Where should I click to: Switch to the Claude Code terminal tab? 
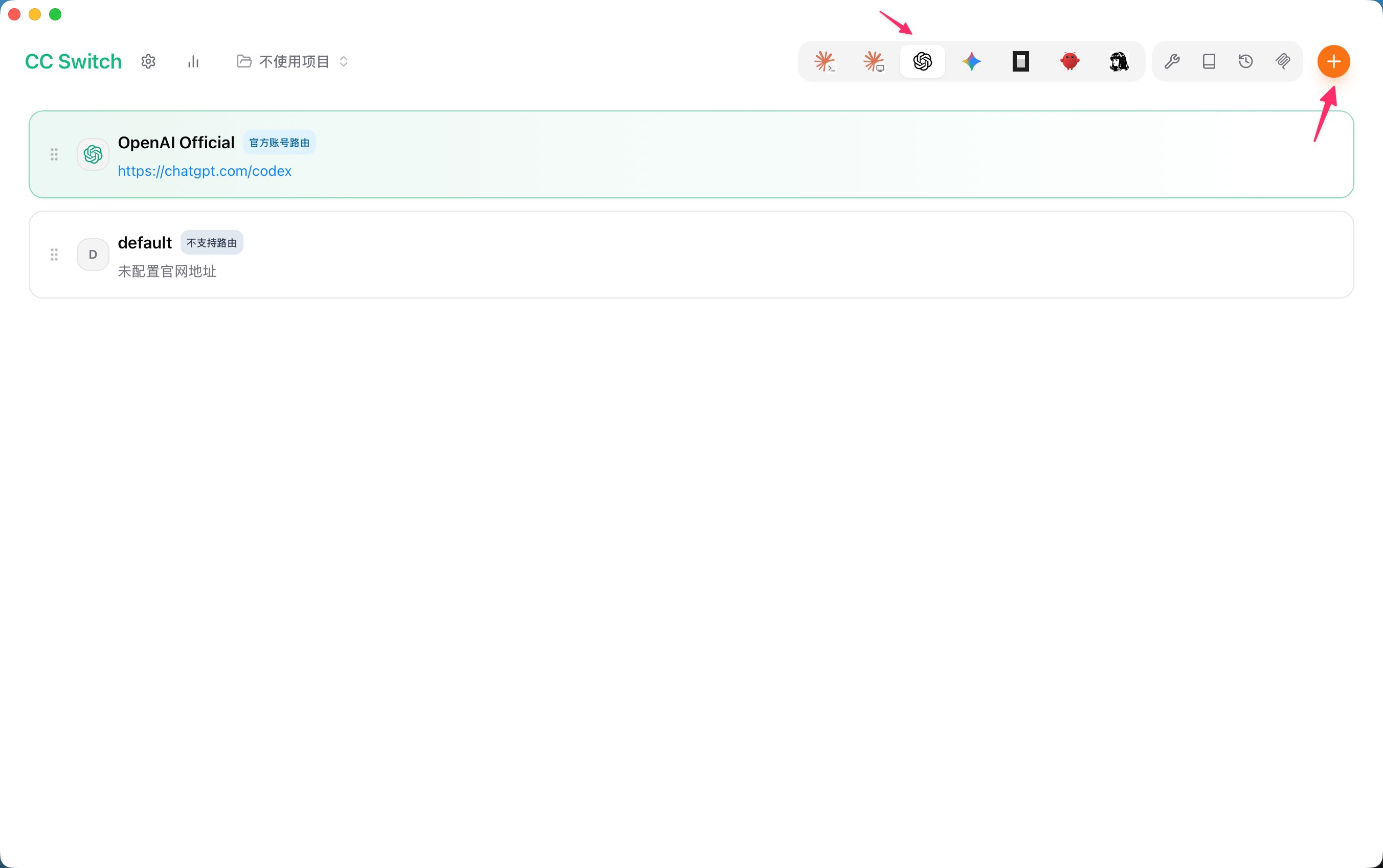[825, 61]
